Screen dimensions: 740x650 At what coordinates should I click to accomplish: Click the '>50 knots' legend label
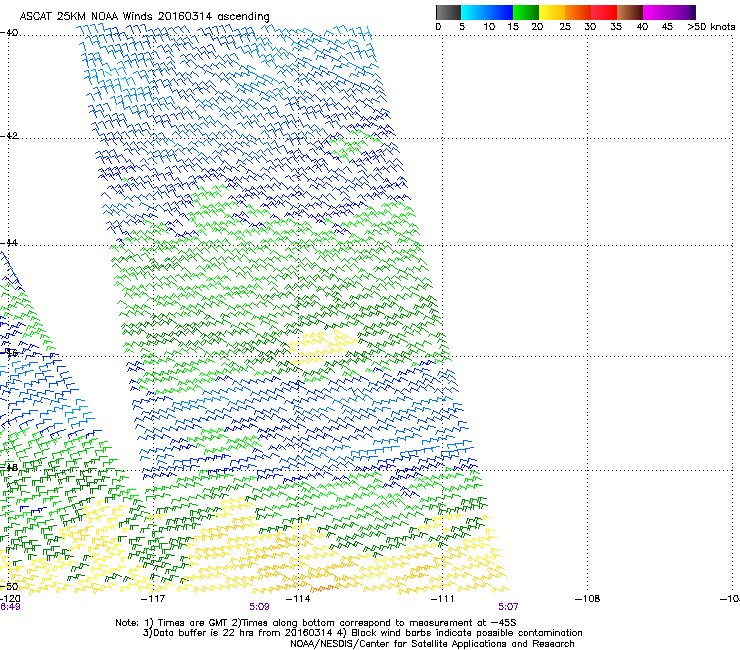point(711,26)
